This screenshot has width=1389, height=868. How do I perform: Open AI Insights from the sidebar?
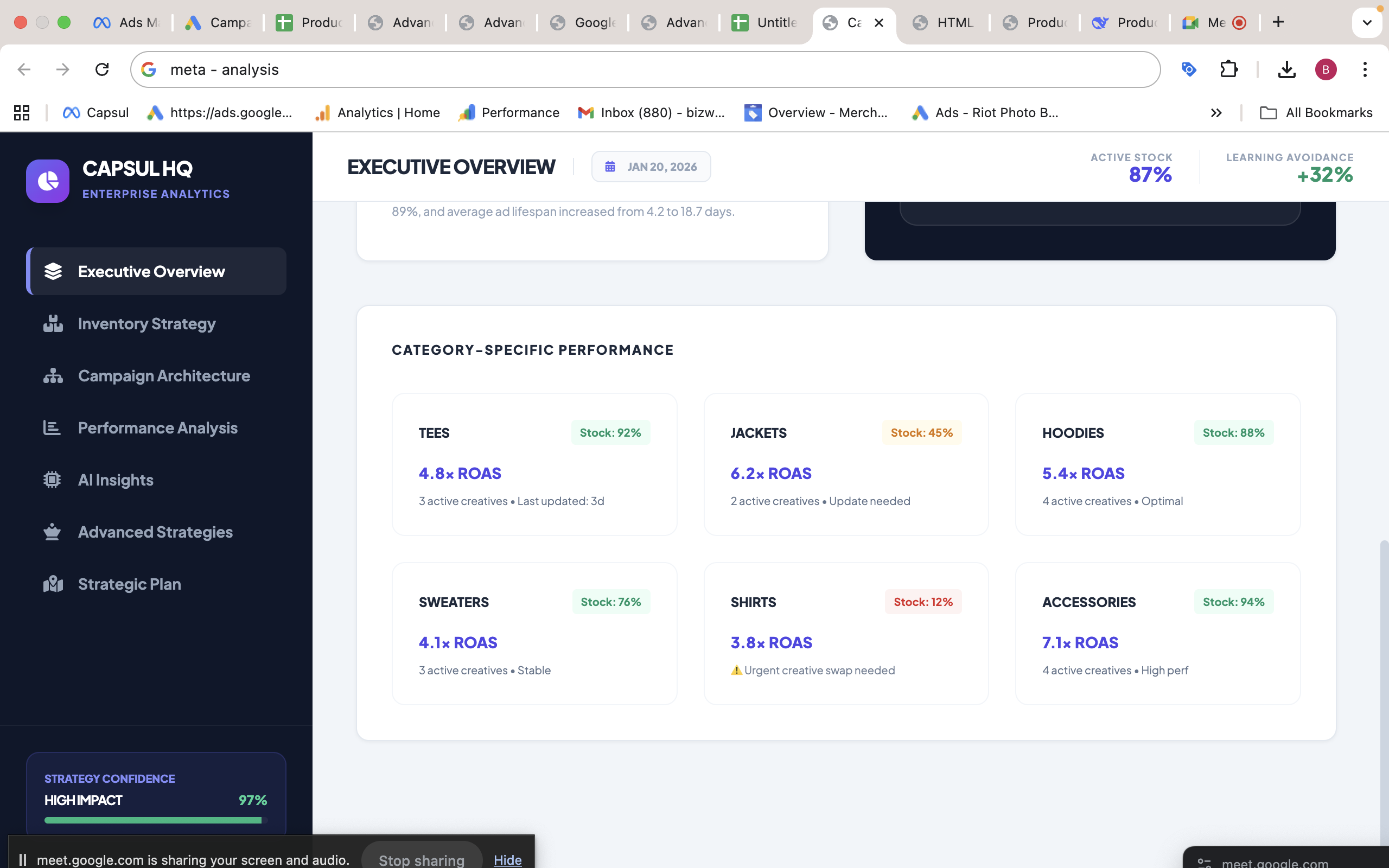[x=116, y=480]
